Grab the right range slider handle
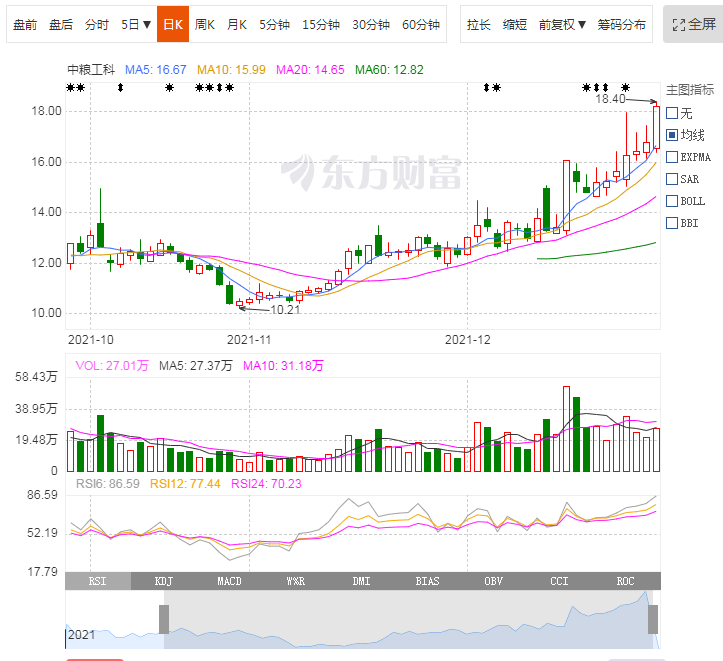This screenshot has height=661, width=723. point(653,620)
